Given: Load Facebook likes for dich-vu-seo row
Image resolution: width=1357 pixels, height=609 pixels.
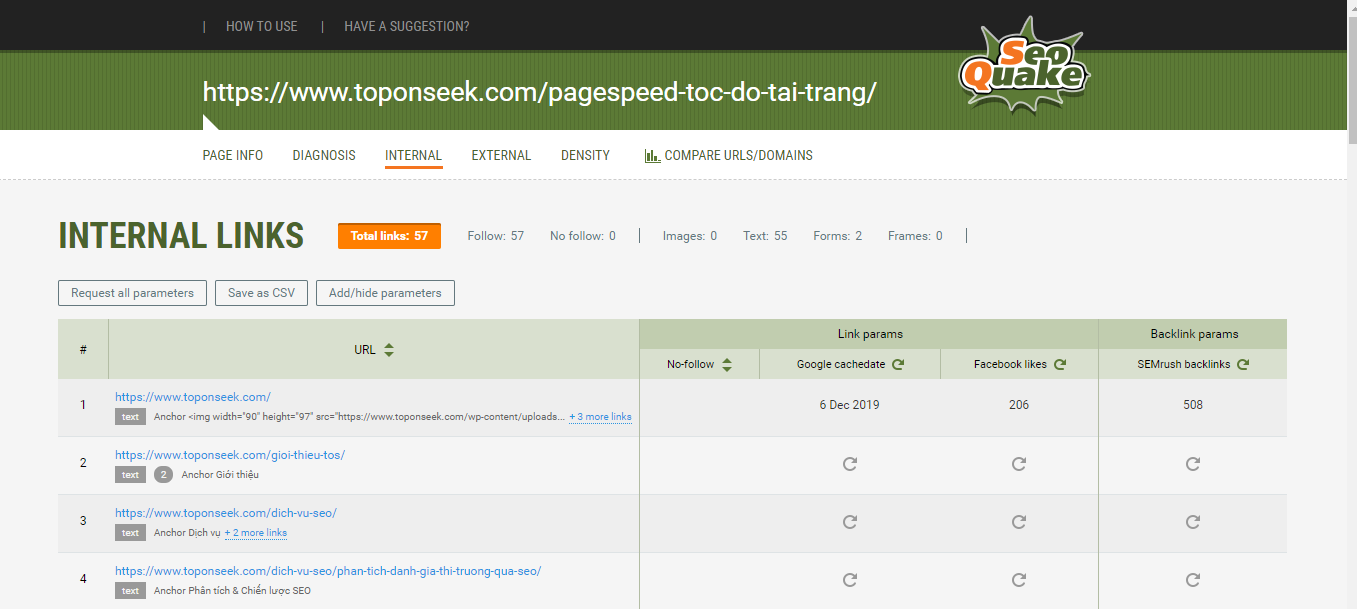Looking at the screenshot, I should [1019, 522].
